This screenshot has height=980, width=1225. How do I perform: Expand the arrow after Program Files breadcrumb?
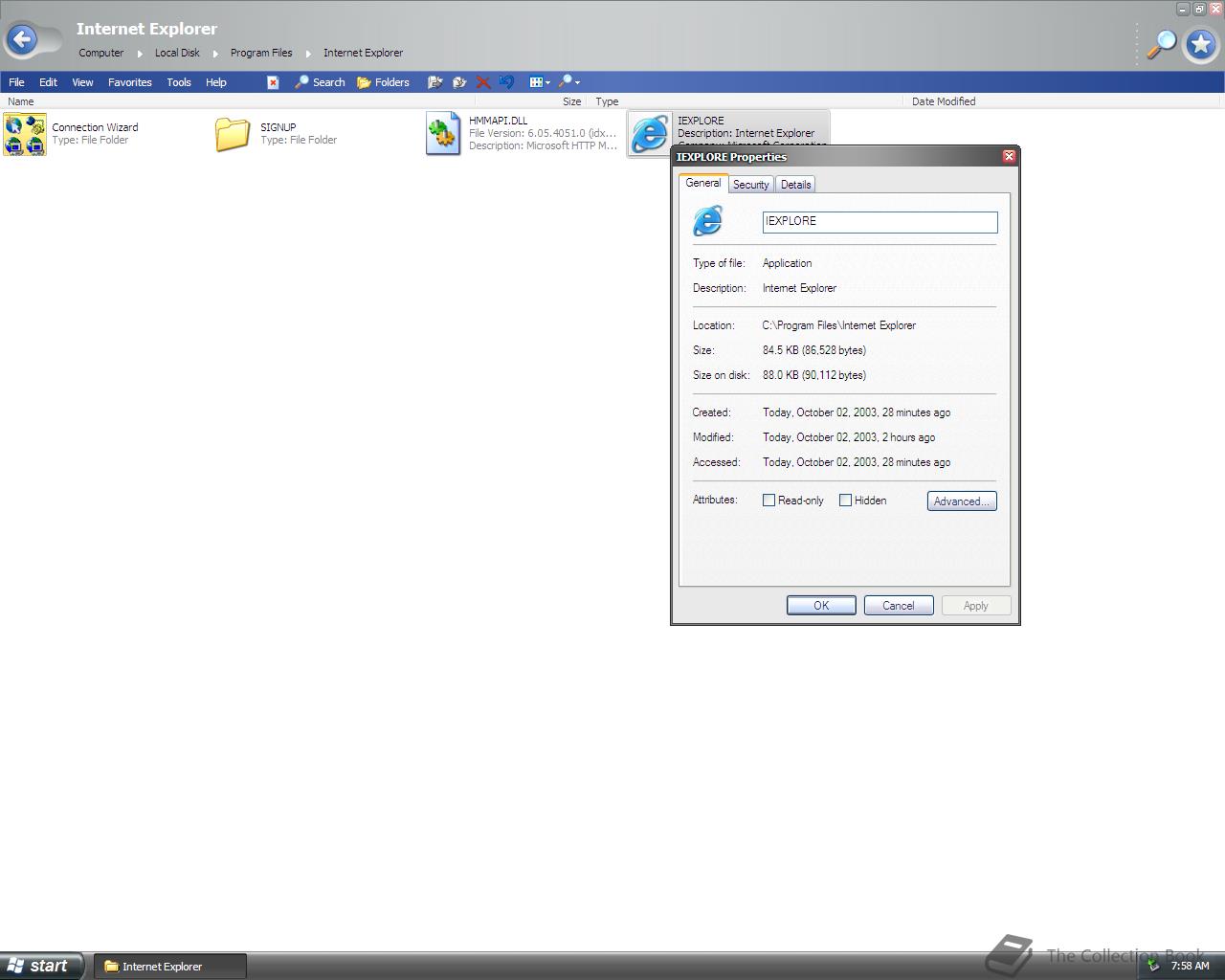click(308, 54)
